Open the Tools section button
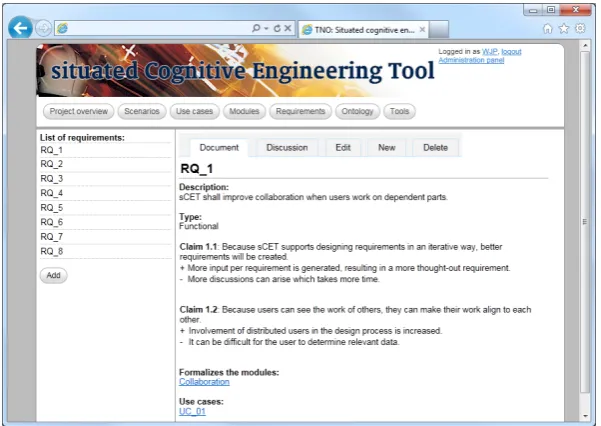The width and height of the screenshot is (601, 426). click(399, 111)
